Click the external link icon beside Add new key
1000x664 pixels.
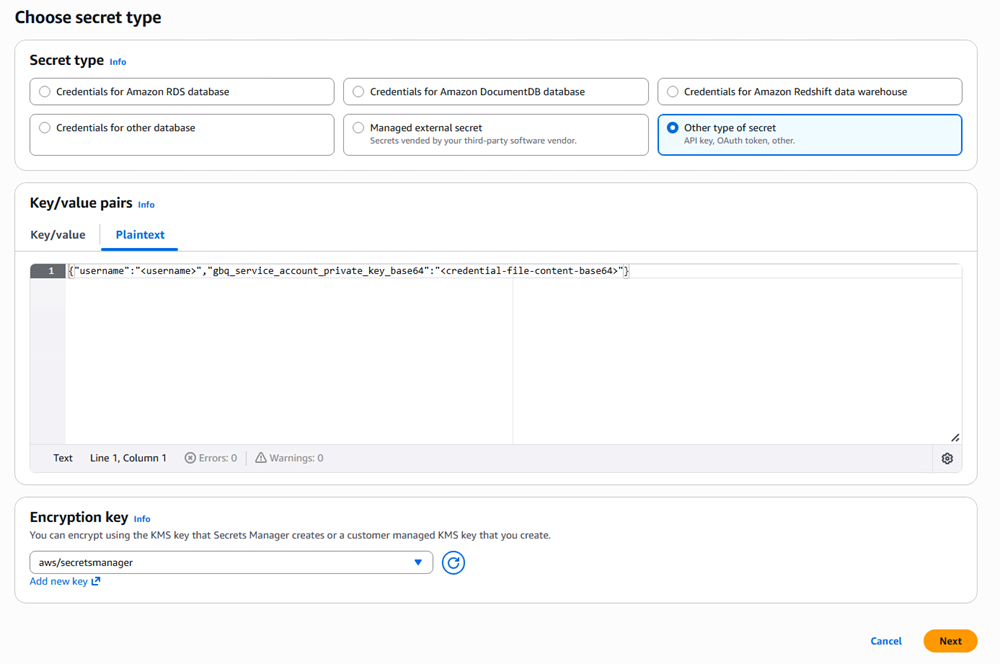pos(96,581)
